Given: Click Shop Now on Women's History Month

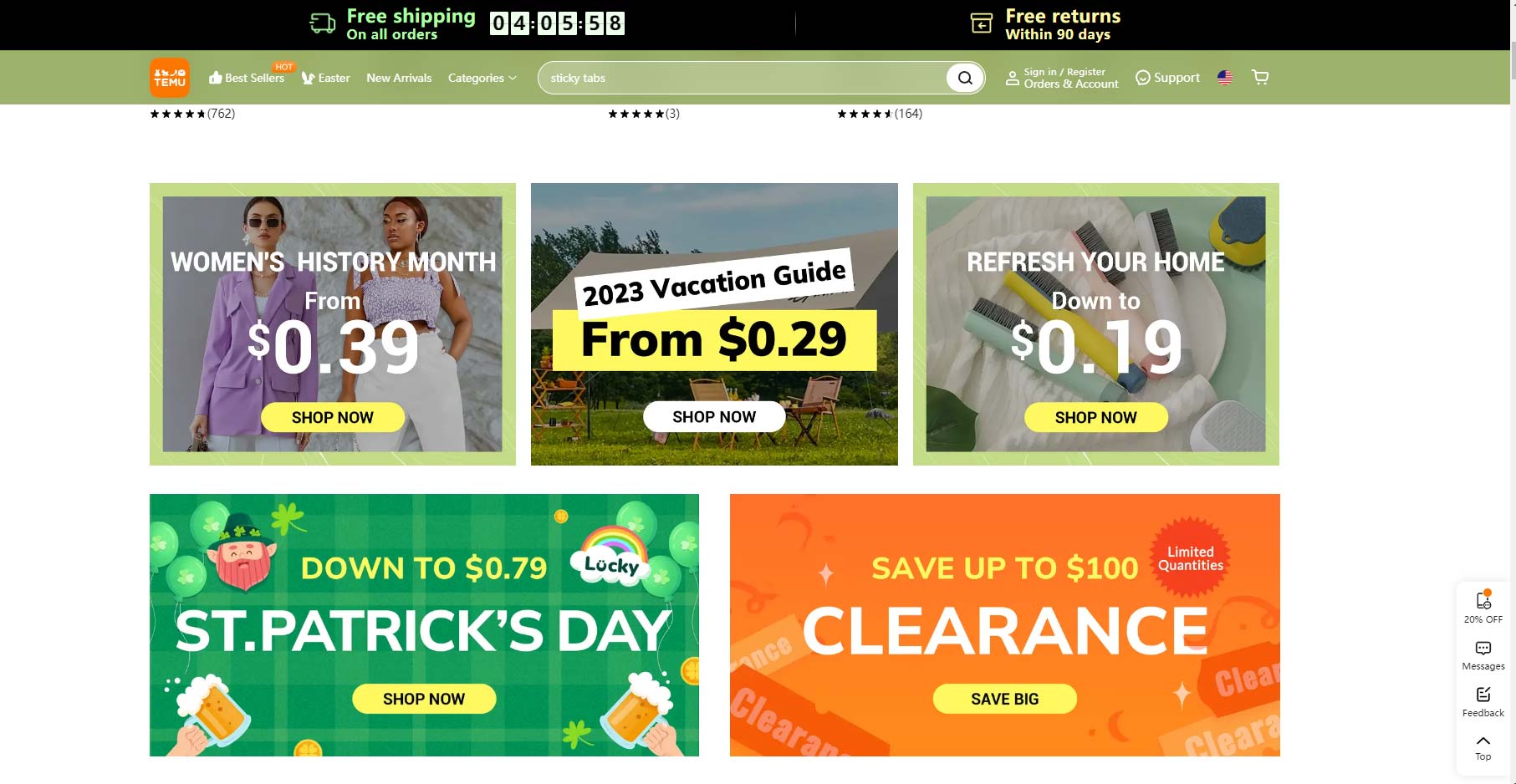Looking at the screenshot, I should point(333,417).
